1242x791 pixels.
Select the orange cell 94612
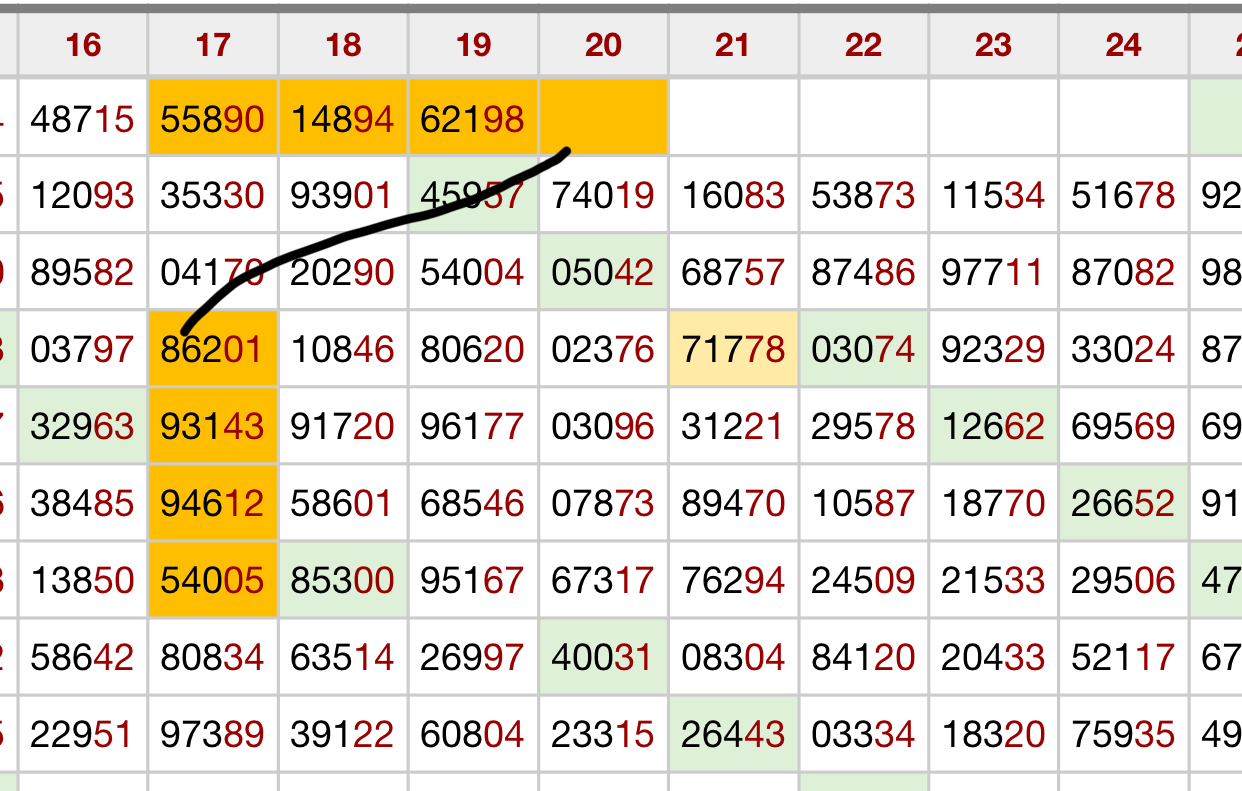213,503
